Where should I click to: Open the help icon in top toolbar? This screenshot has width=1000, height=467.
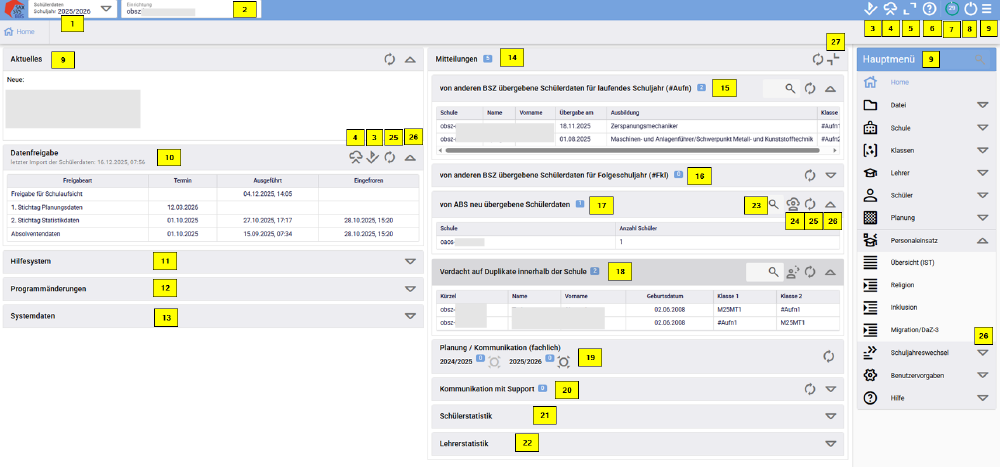tap(929, 9)
